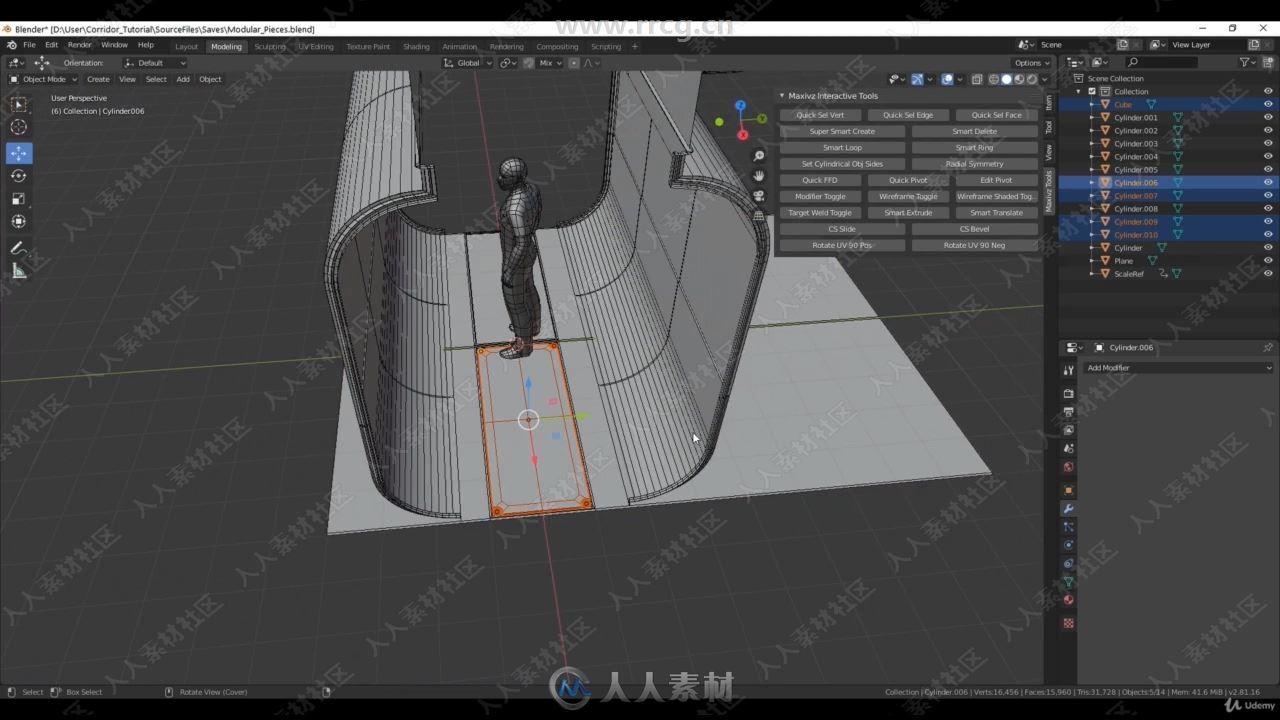Open the Add Modifier dropdown
This screenshot has width=1280, height=720.
pos(1179,367)
